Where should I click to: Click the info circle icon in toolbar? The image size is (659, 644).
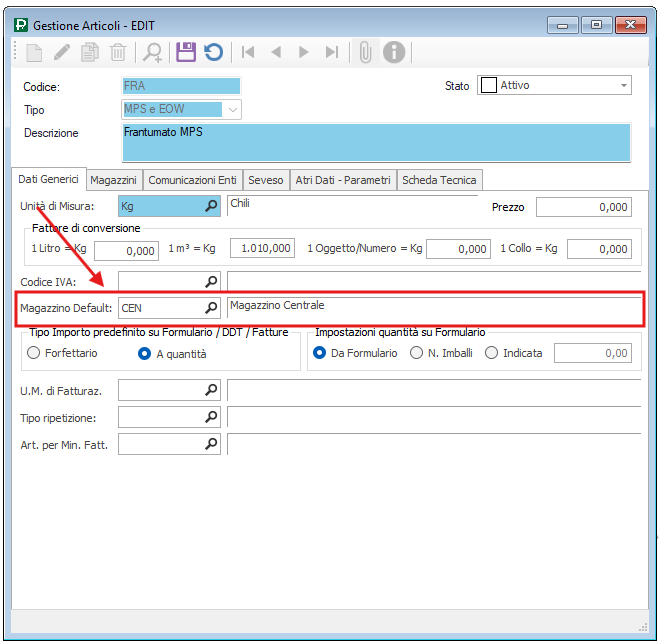393,52
